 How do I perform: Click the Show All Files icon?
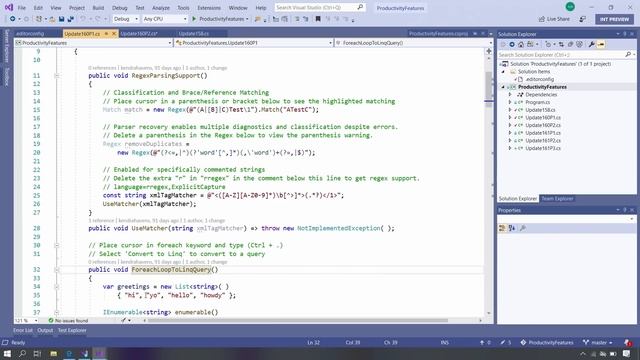pos(579,44)
